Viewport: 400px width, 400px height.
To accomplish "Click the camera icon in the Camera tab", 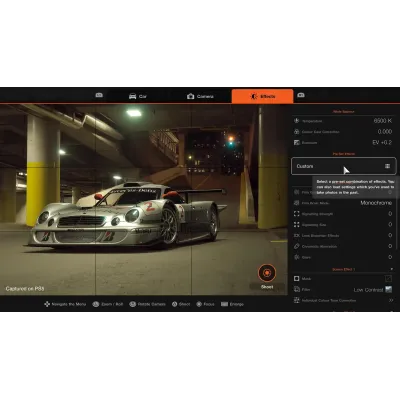I will tap(190, 96).
